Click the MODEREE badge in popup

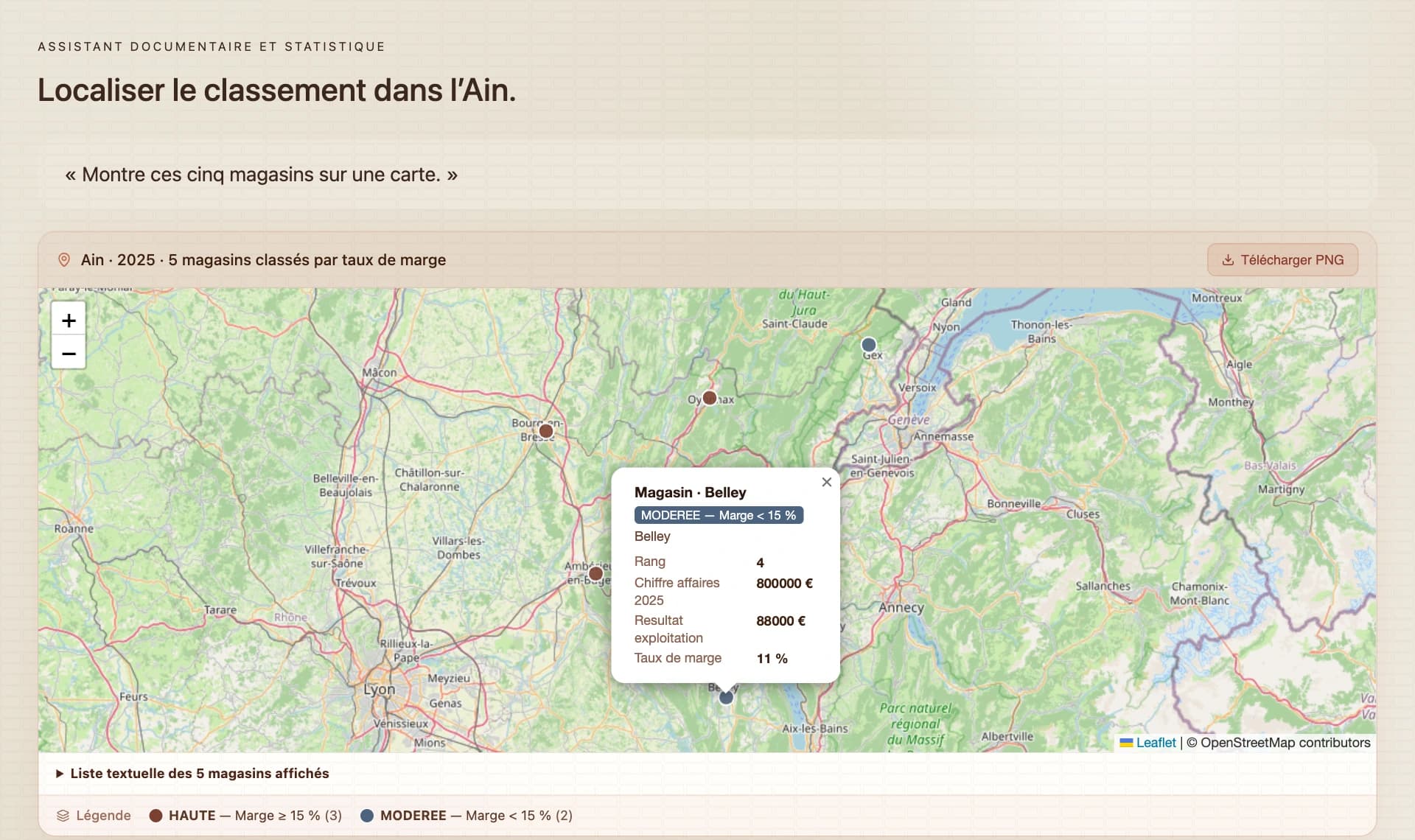[719, 515]
